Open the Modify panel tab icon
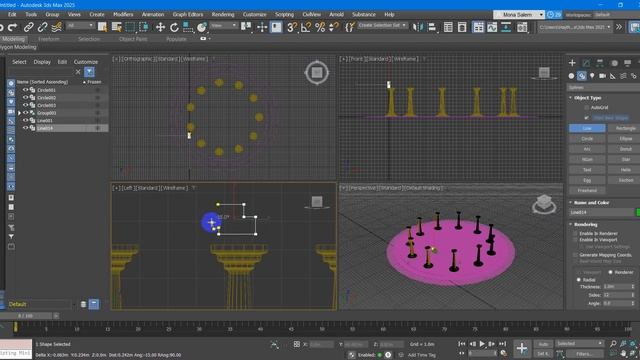The image size is (640, 360). coord(586,63)
